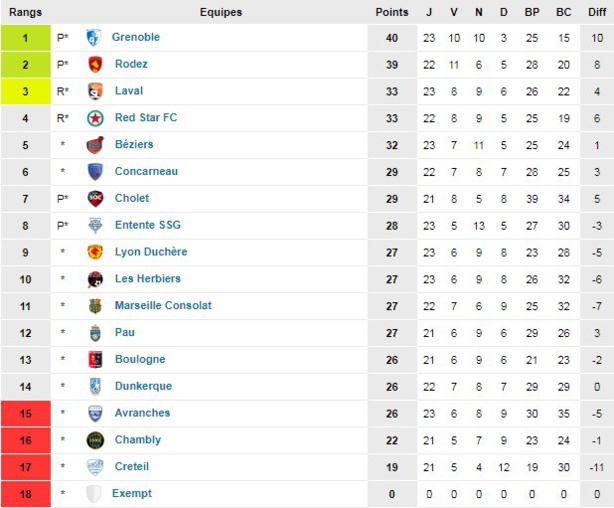Click the Diff column header
The image size is (614, 508).
pos(596,12)
